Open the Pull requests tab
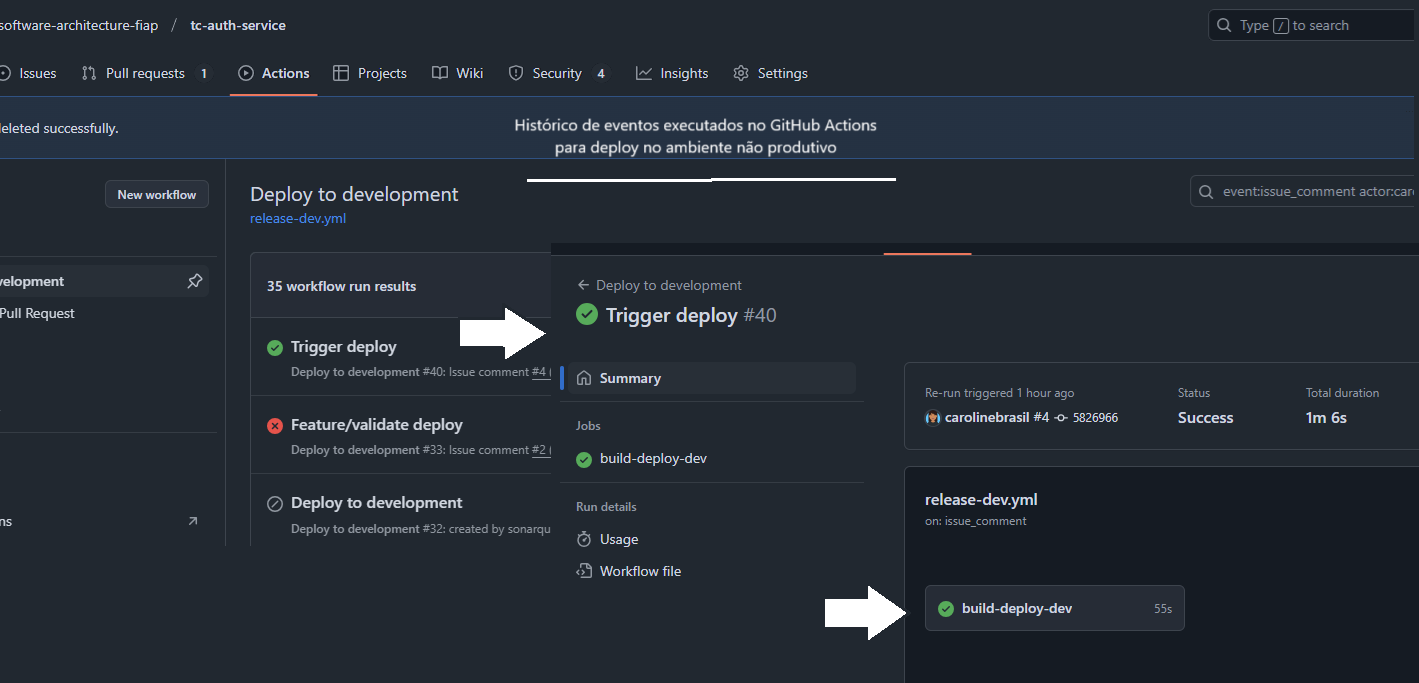The height and width of the screenshot is (683, 1419). pos(145,73)
